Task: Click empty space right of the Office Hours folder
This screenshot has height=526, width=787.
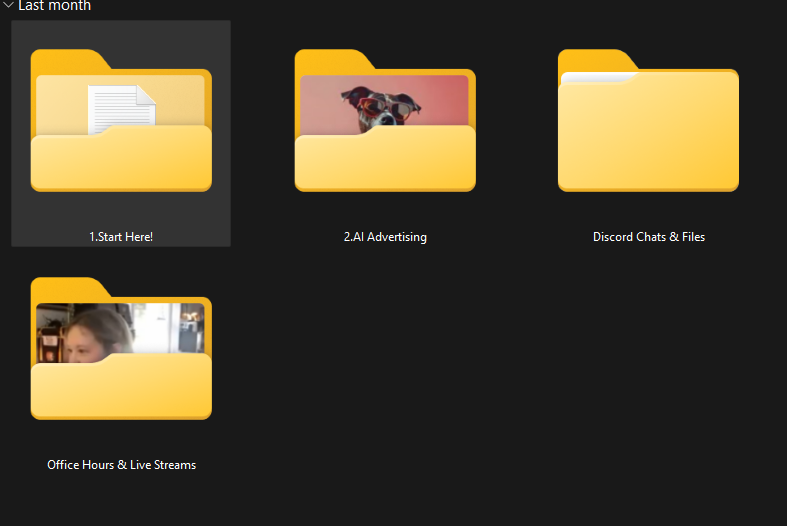Action: click(x=450, y=360)
